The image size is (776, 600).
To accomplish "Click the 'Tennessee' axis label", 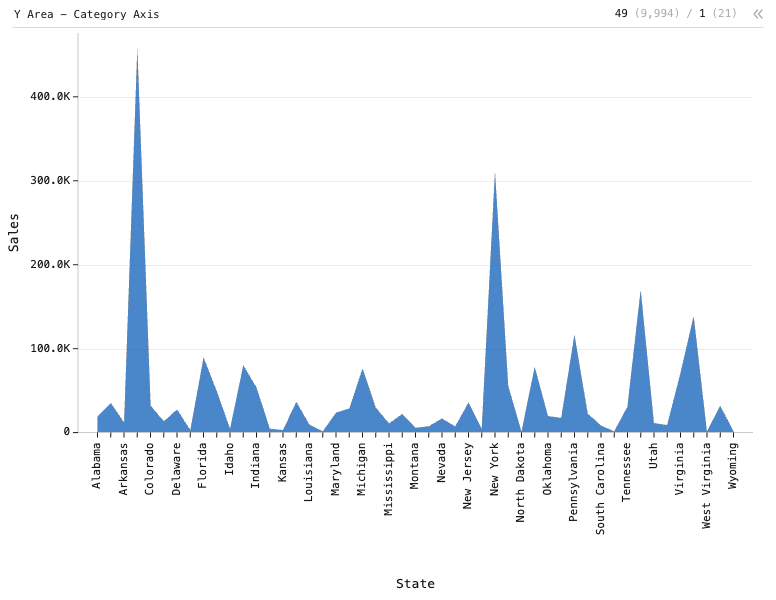I will tap(626, 472).
